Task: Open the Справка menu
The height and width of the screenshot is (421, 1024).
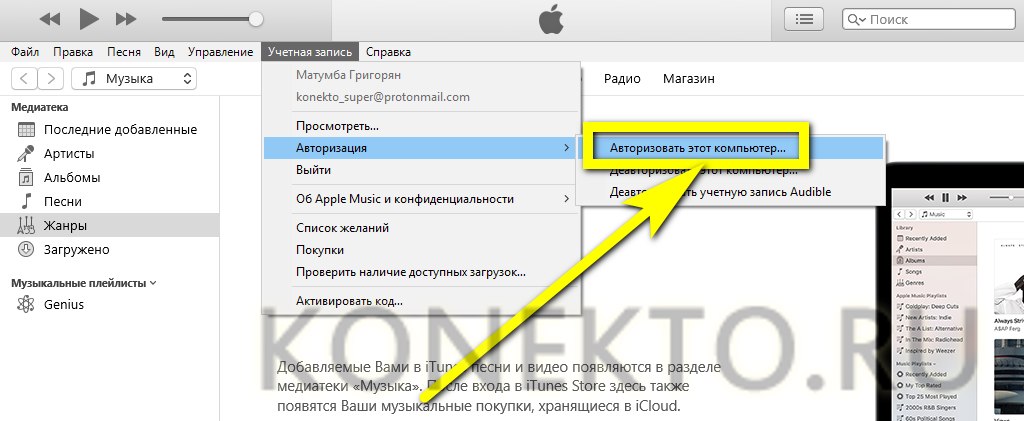Action: [x=389, y=52]
